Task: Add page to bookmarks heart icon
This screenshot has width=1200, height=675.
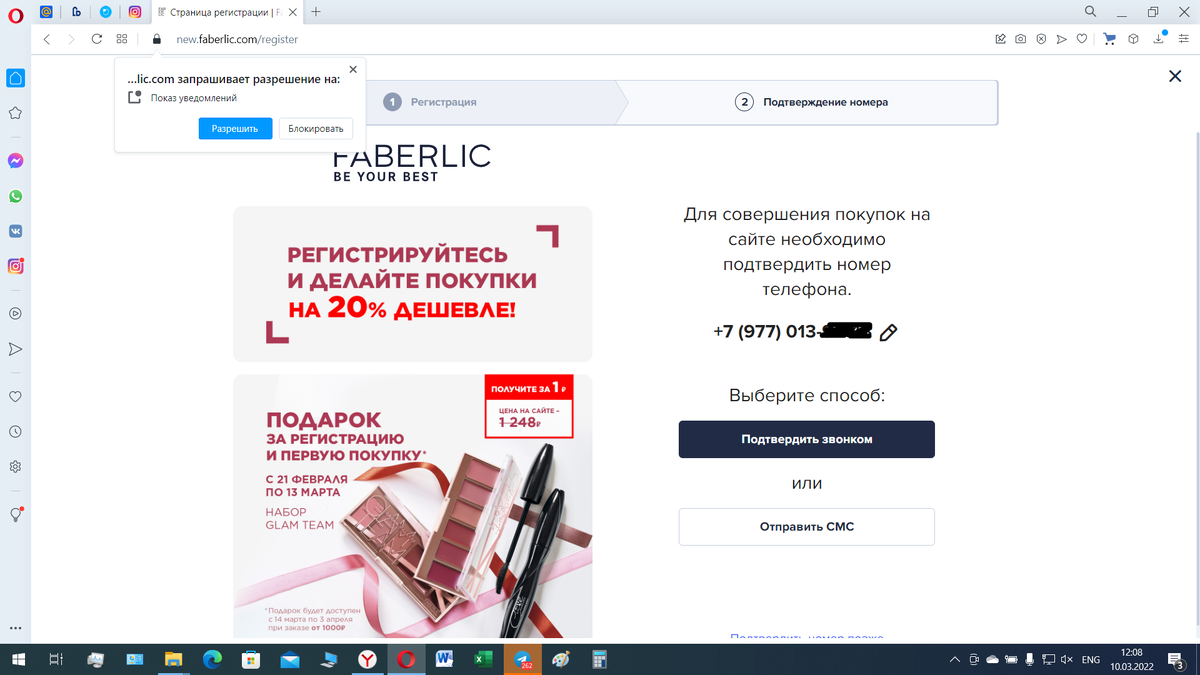Action: (1082, 39)
